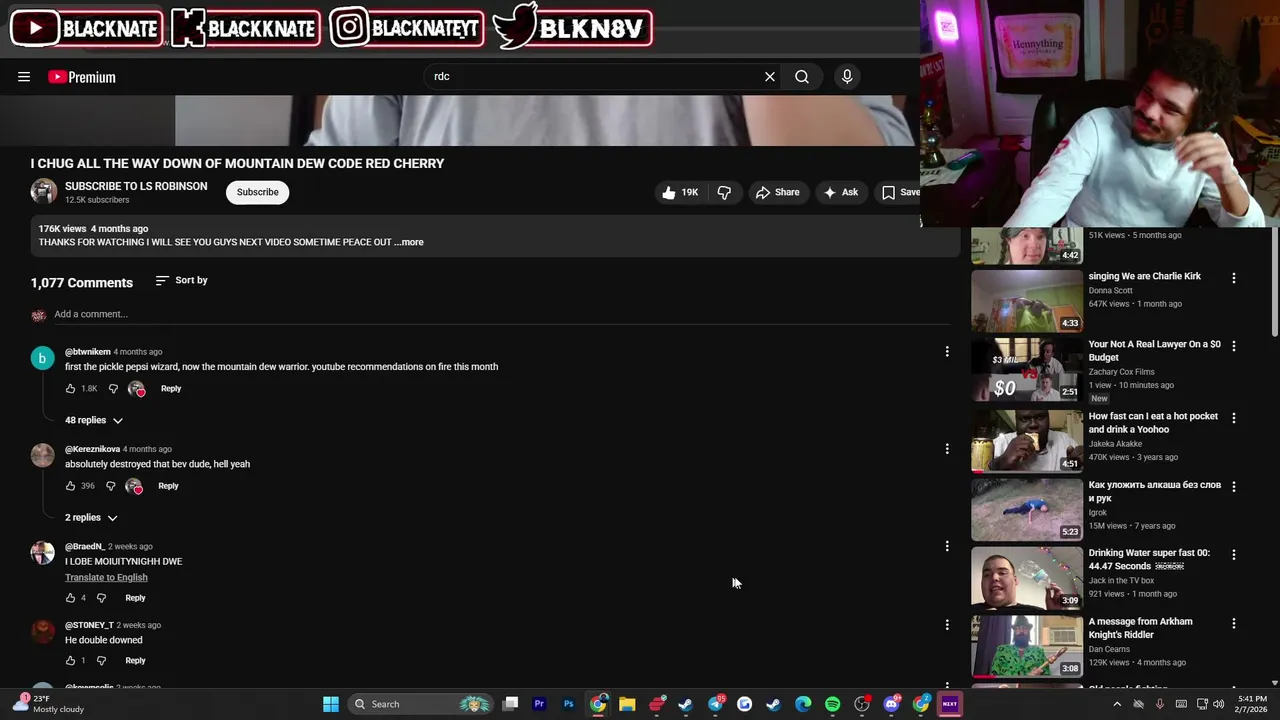The width and height of the screenshot is (1280, 720).
Task: Click Translate to English on @BraedN_ comment
Action: (x=106, y=577)
